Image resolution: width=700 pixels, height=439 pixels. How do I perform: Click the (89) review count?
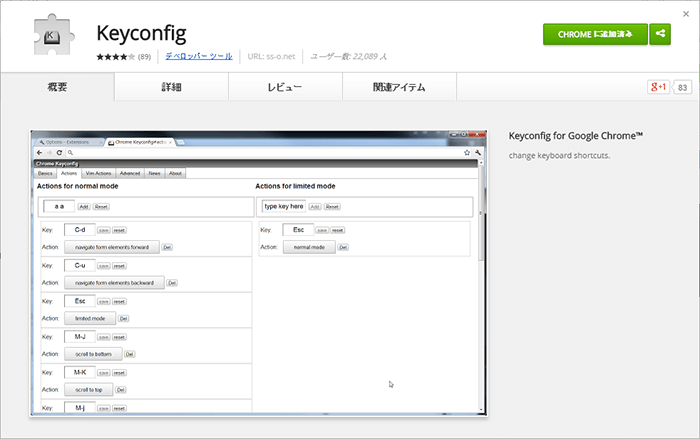click(144, 57)
